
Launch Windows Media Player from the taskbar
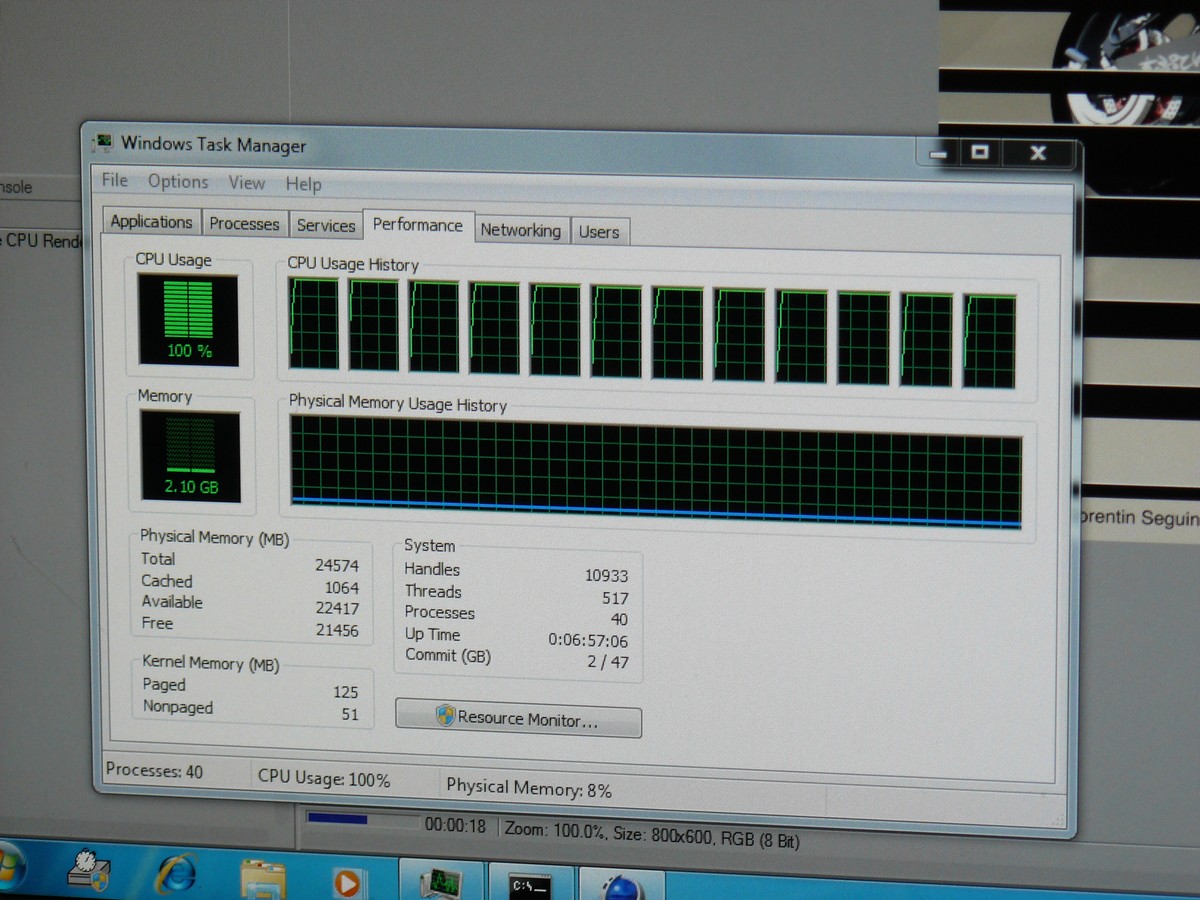click(348, 882)
